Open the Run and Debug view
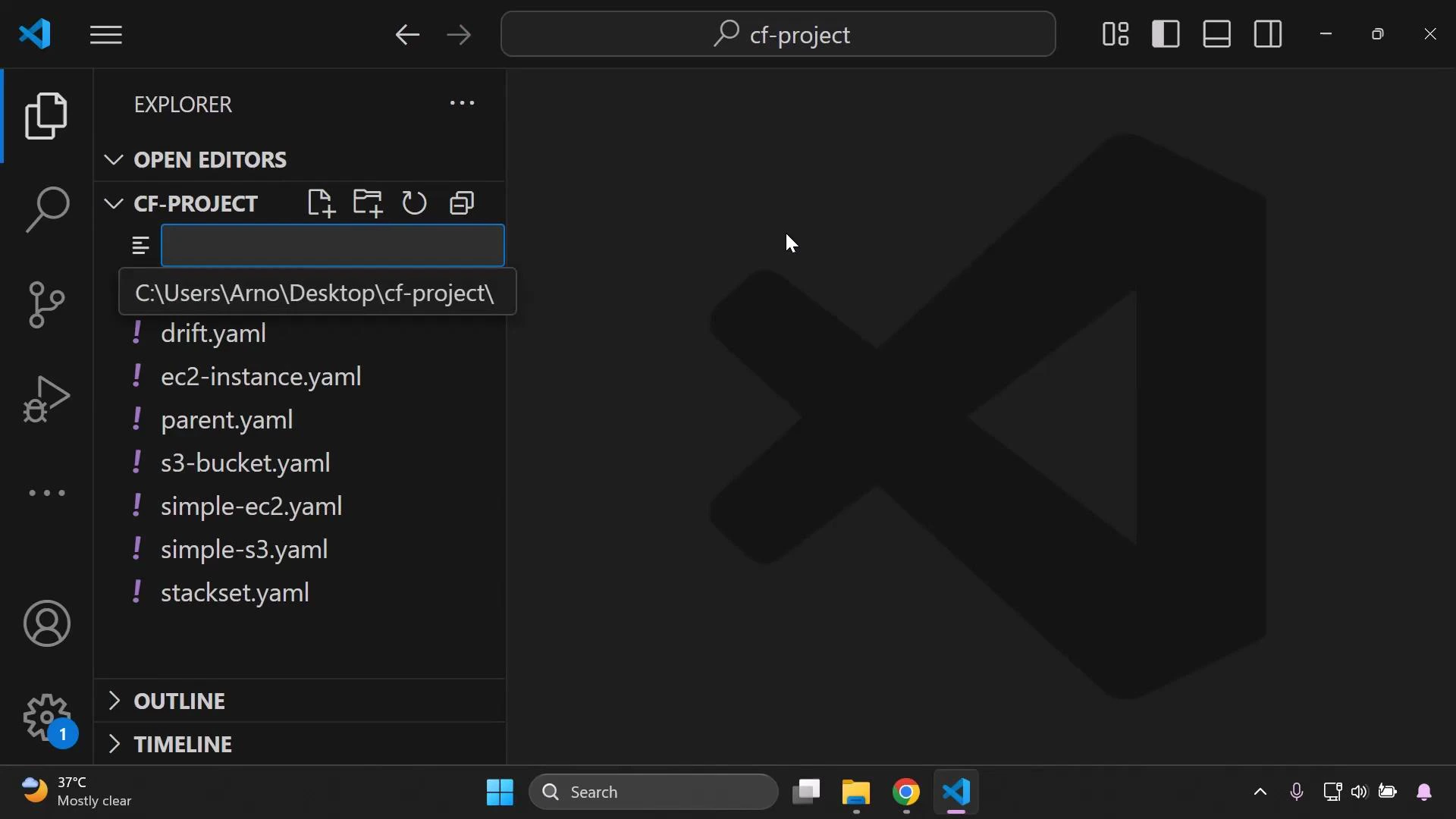This screenshot has width=1456, height=819. coord(47,398)
